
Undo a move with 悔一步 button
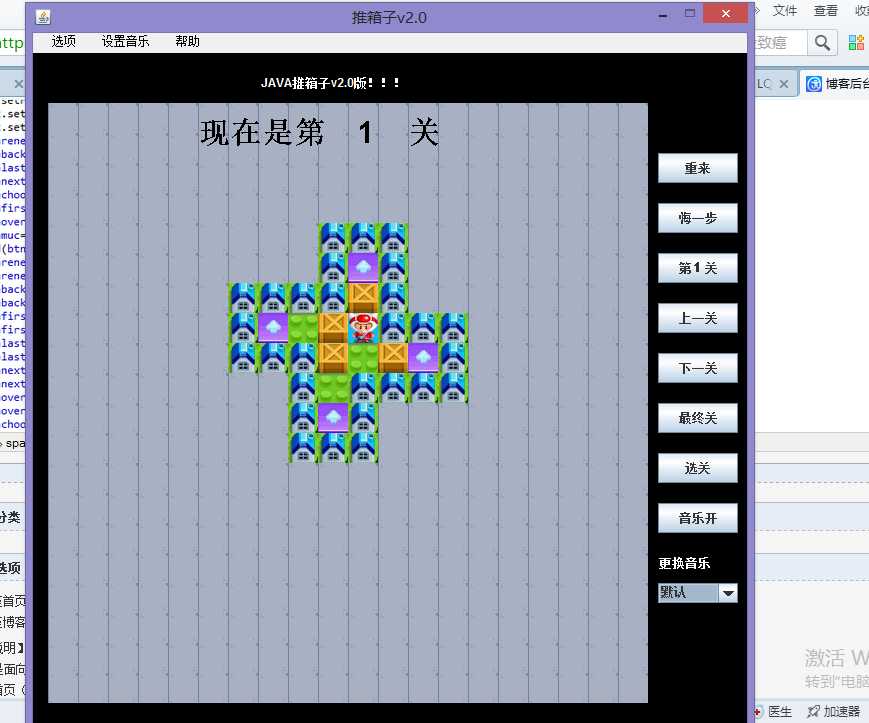click(697, 218)
